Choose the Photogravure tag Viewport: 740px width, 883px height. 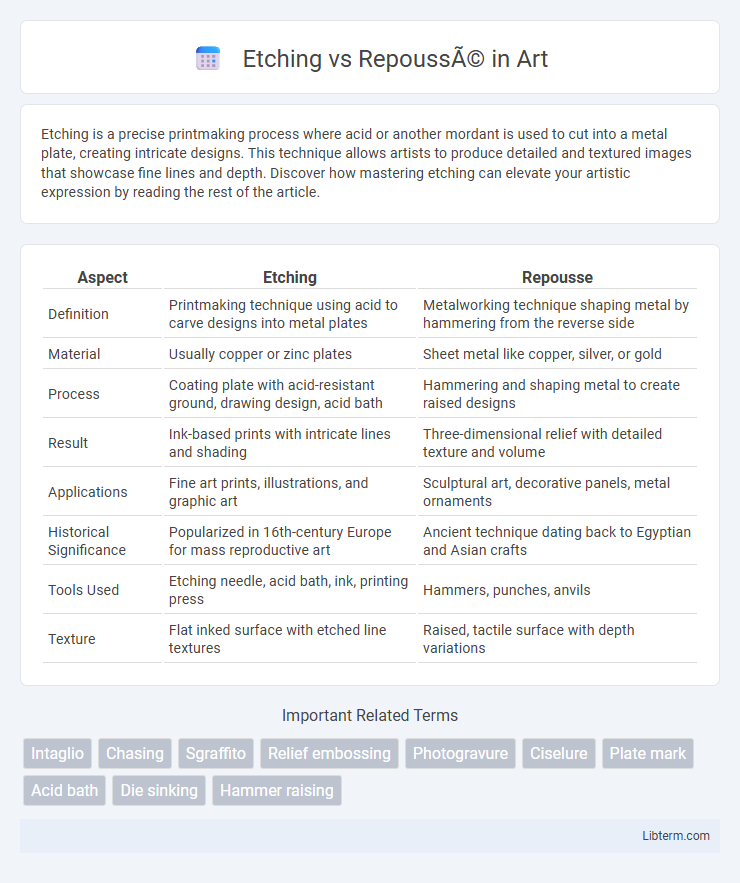(x=461, y=753)
